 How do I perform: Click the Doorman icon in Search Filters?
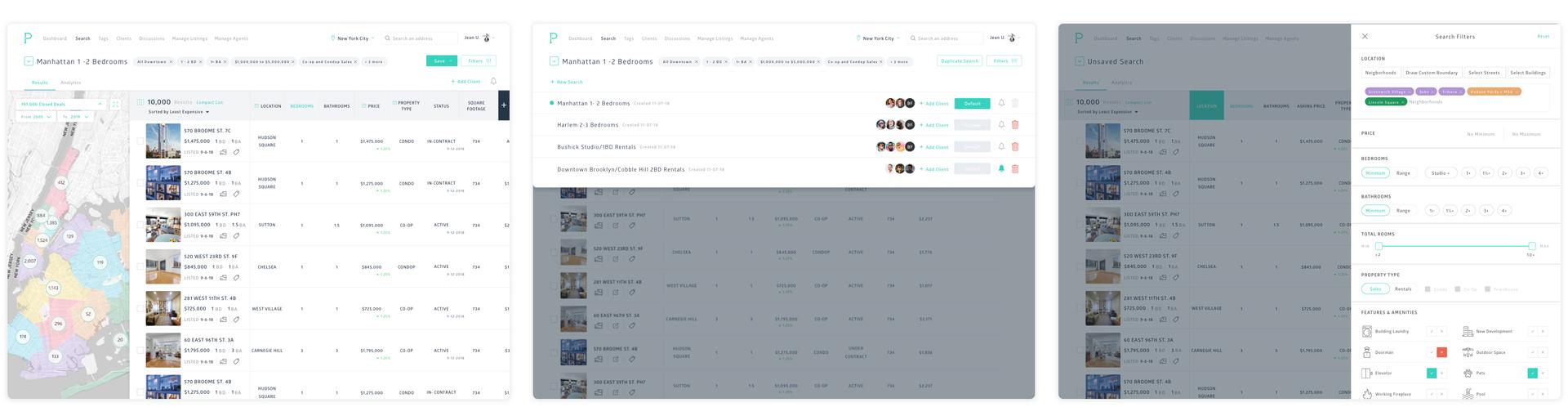pos(1367,352)
